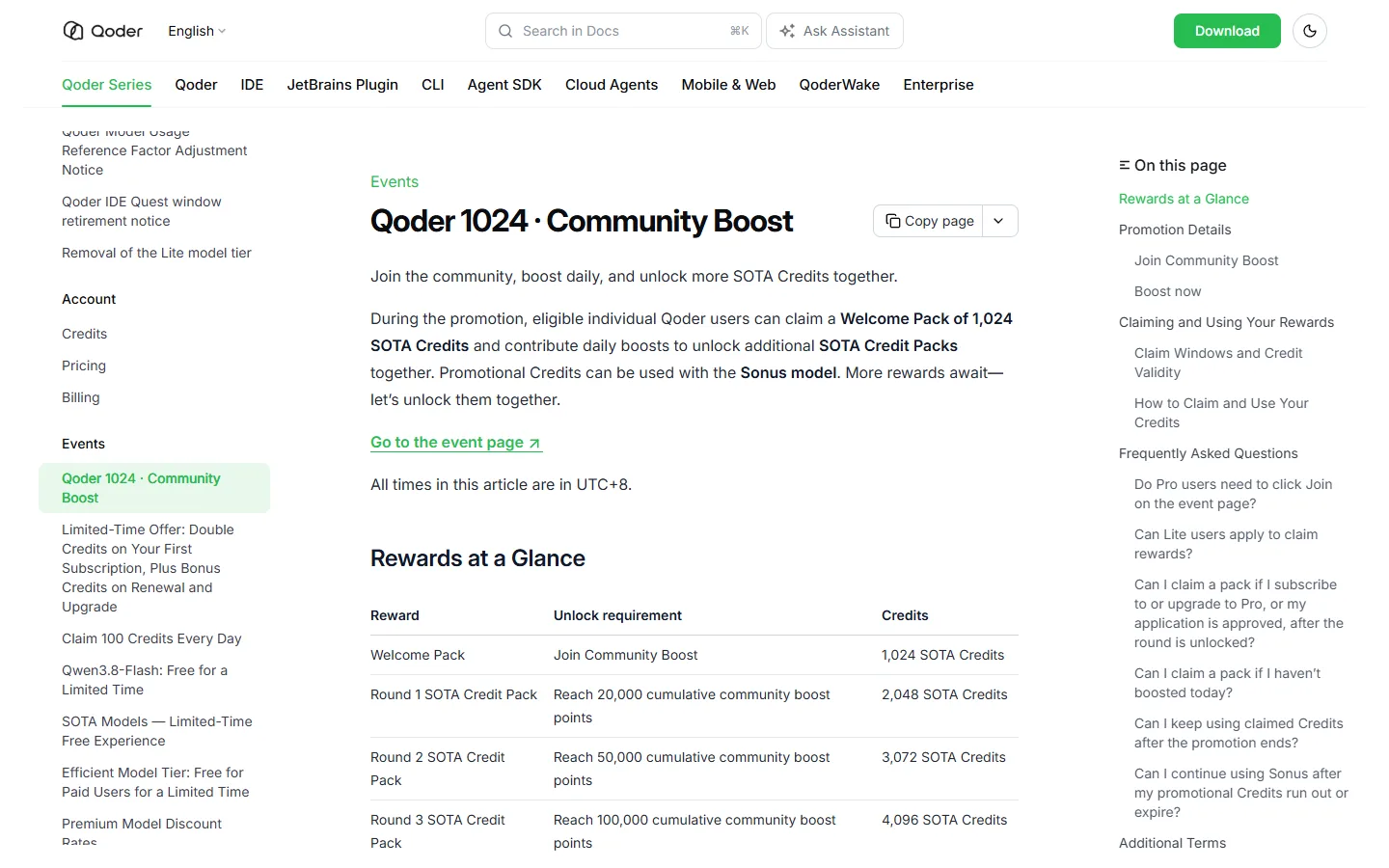Image resolution: width=1389 pixels, height=868 pixels.
Task: Click the 1,024 SOTA Credits table cell
Action: click(x=942, y=655)
